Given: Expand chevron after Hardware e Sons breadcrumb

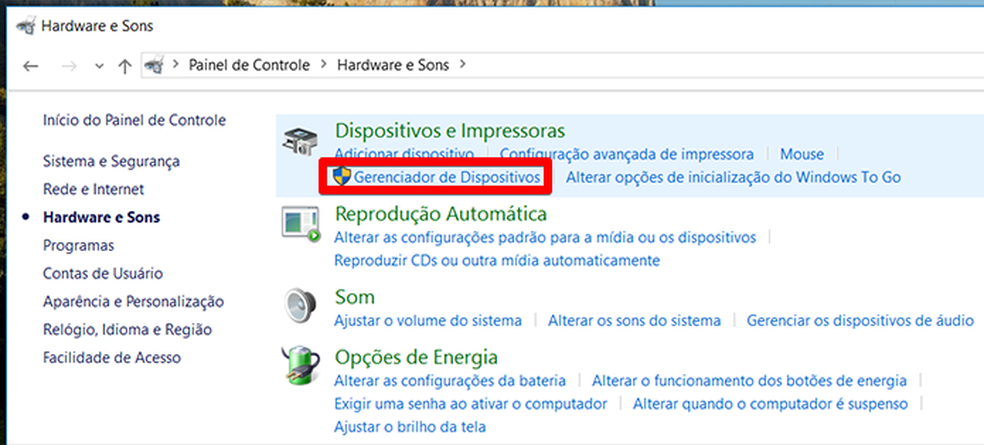Looking at the screenshot, I should pos(463,64).
